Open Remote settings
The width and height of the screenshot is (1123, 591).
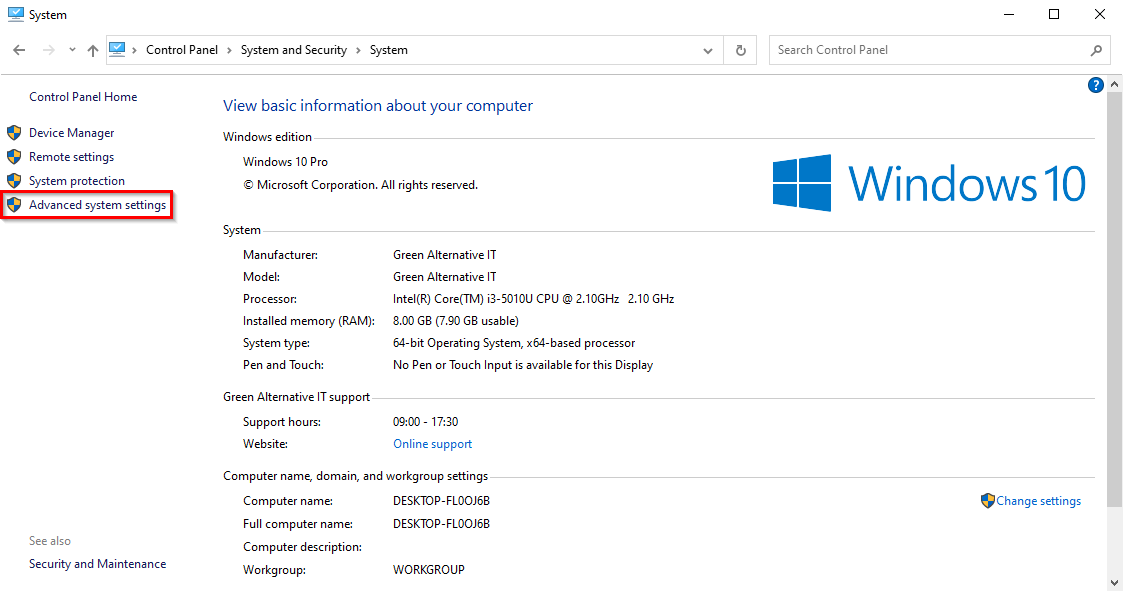tap(72, 157)
